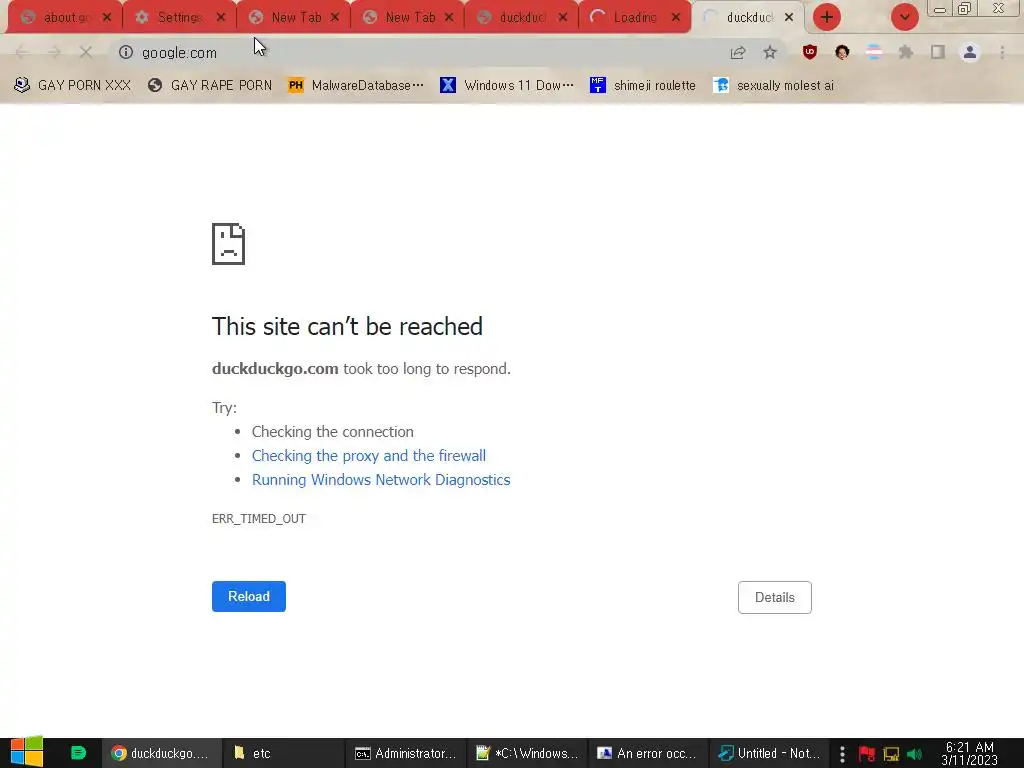Open the Windows Start button
1024x768 pixels.
point(27,752)
